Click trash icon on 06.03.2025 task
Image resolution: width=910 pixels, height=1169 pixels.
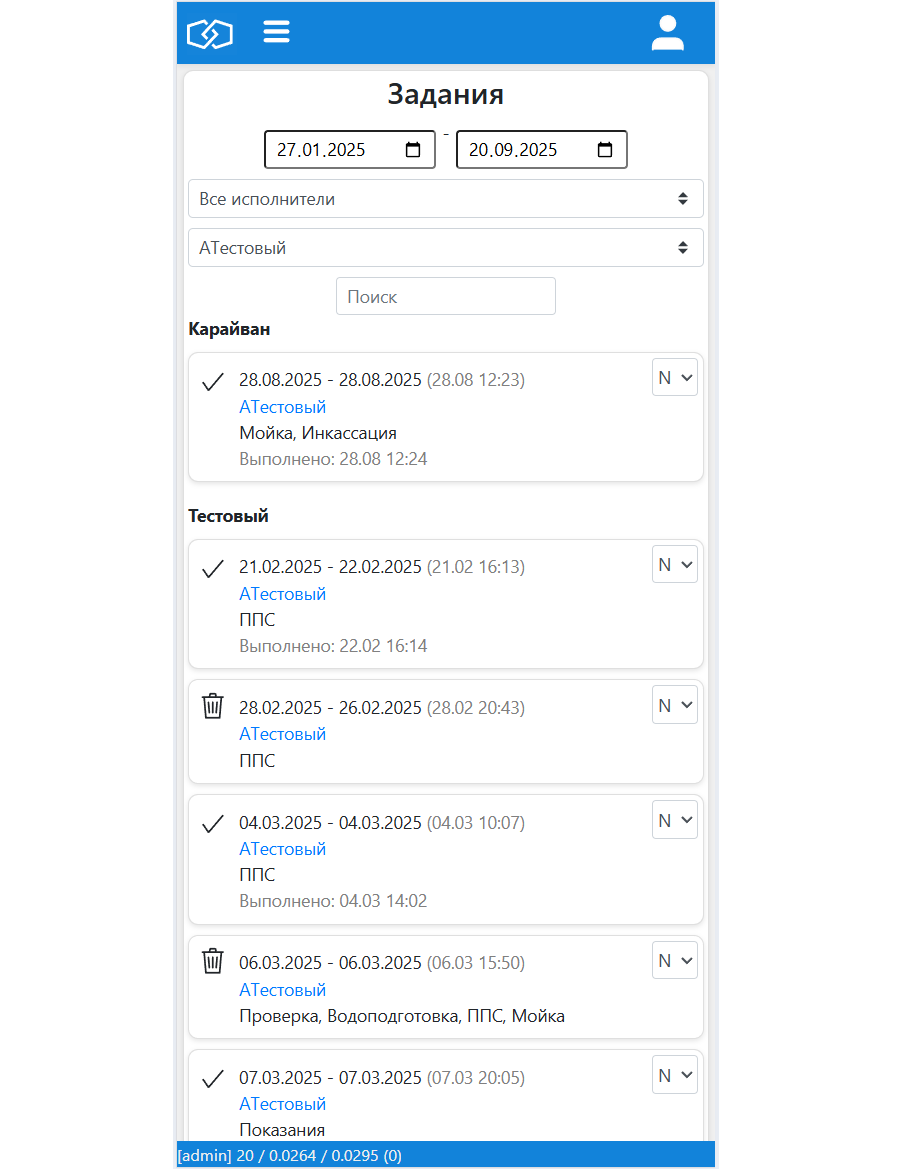(212, 961)
